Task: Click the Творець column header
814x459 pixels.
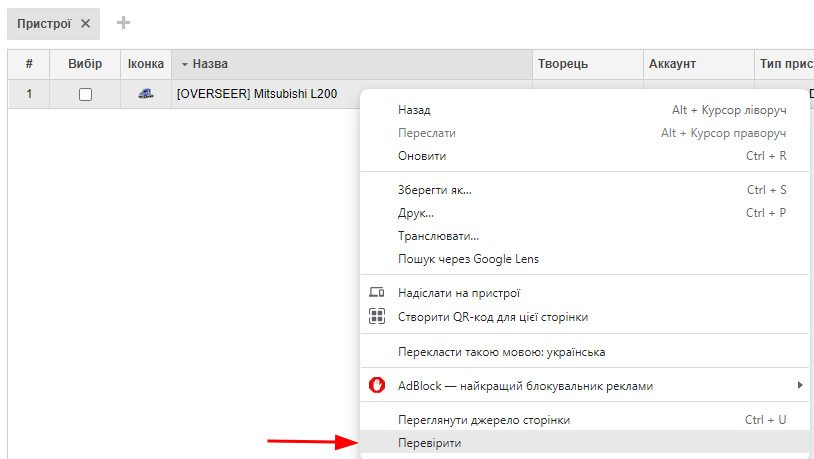Action: tap(588, 64)
